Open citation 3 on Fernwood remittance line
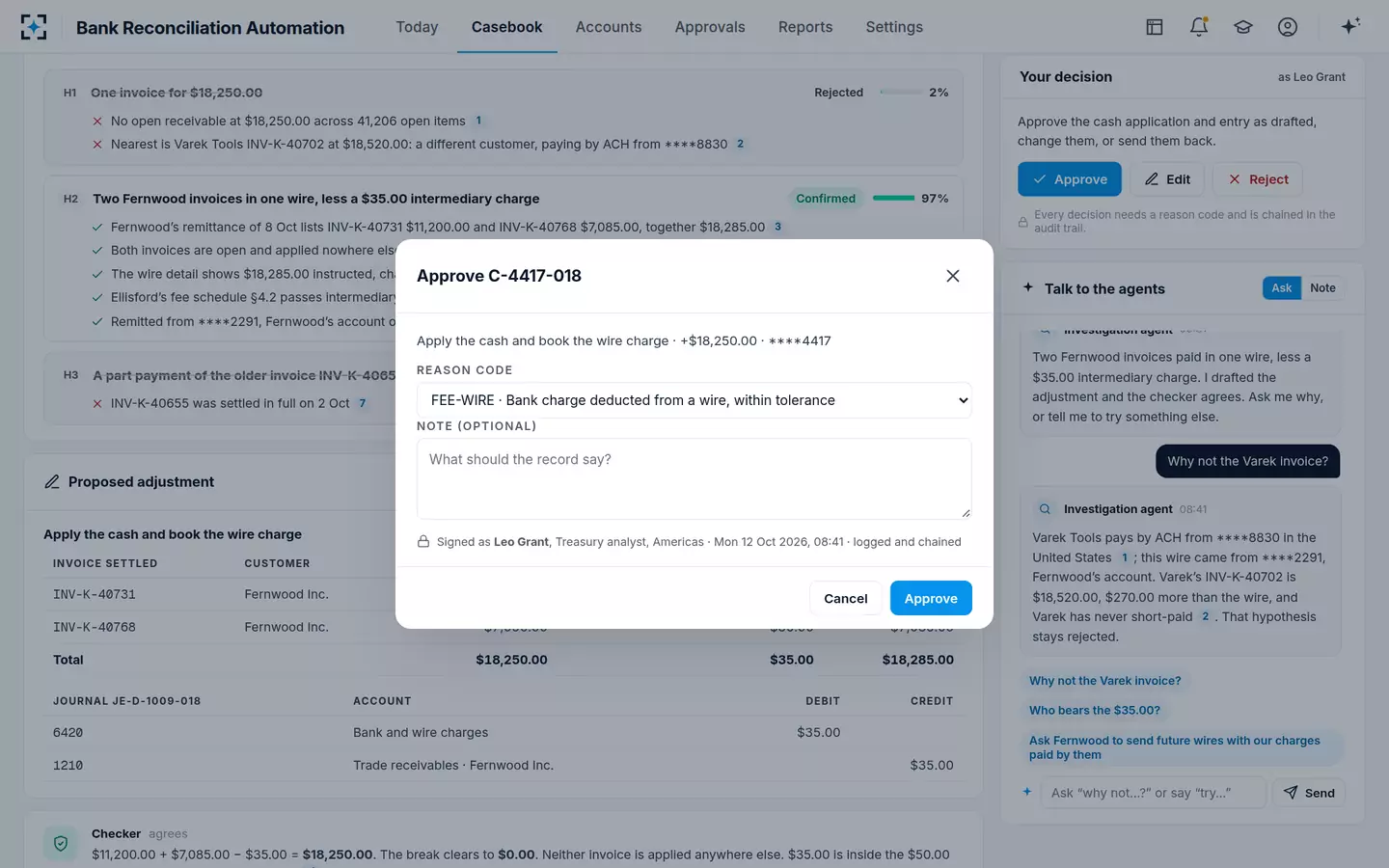Image resolution: width=1389 pixels, height=868 pixels. 777,227
